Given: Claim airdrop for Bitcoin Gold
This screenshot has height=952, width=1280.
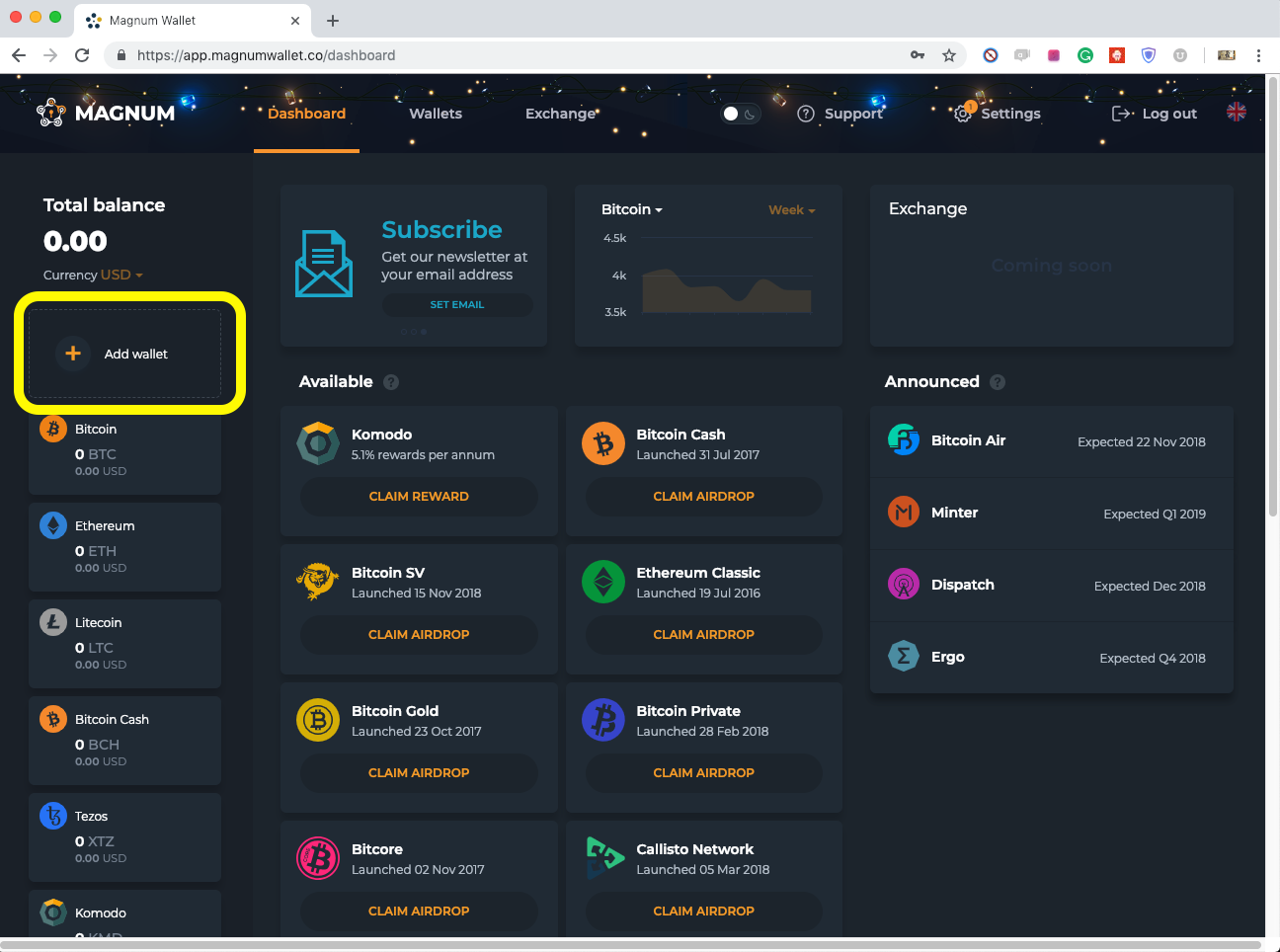Looking at the screenshot, I should click(x=419, y=772).
